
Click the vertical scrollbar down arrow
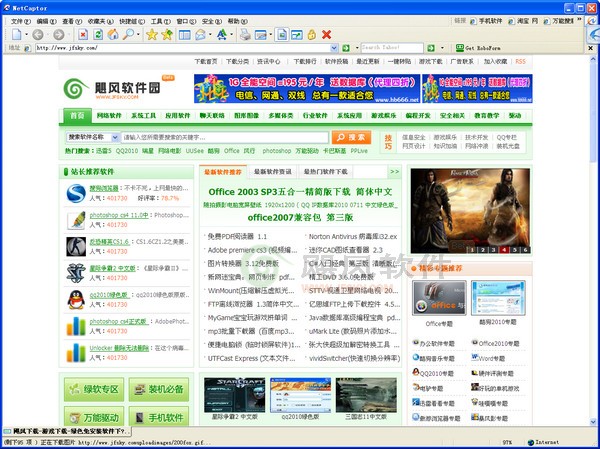click(x=593, y=422)
